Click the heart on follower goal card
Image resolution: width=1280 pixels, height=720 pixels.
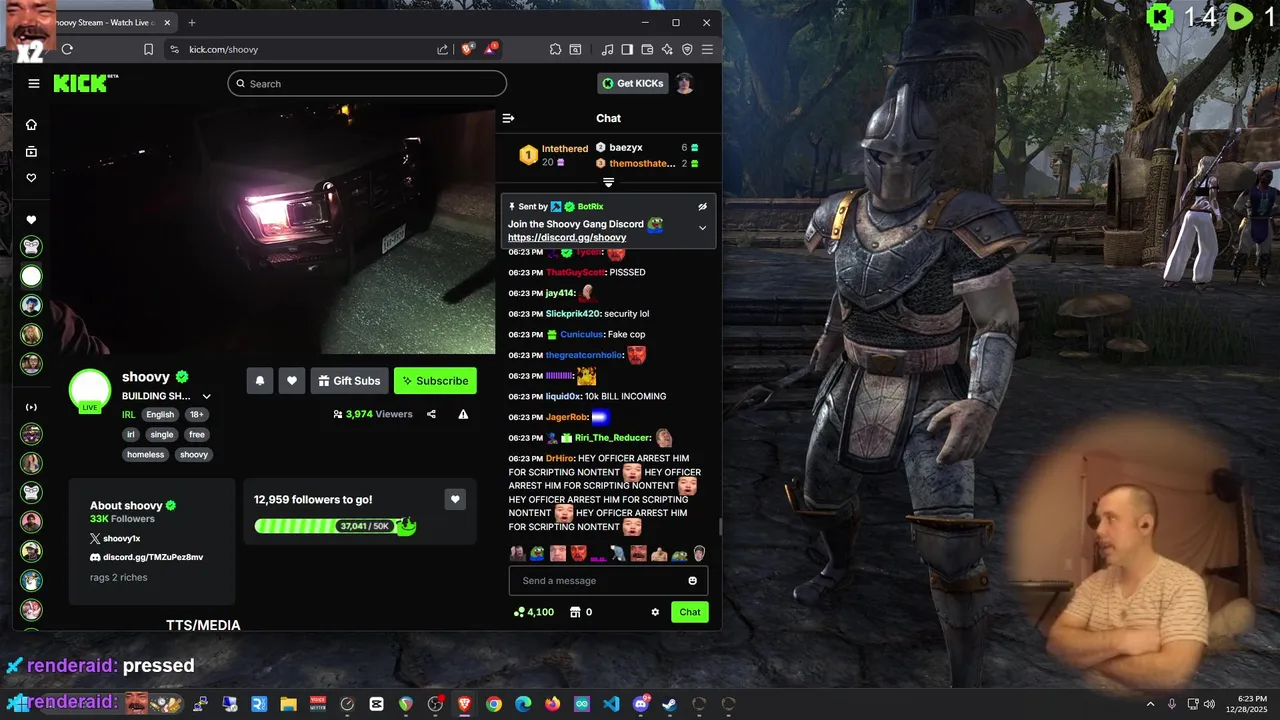tap(455, 499)
